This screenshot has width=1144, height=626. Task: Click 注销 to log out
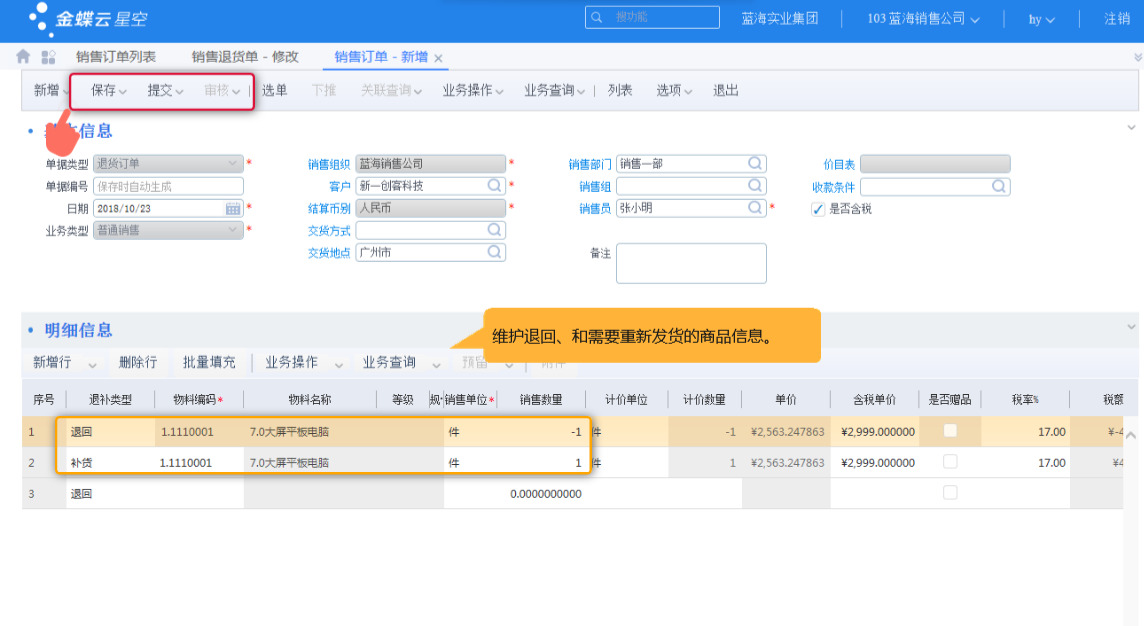point(1117,19)
